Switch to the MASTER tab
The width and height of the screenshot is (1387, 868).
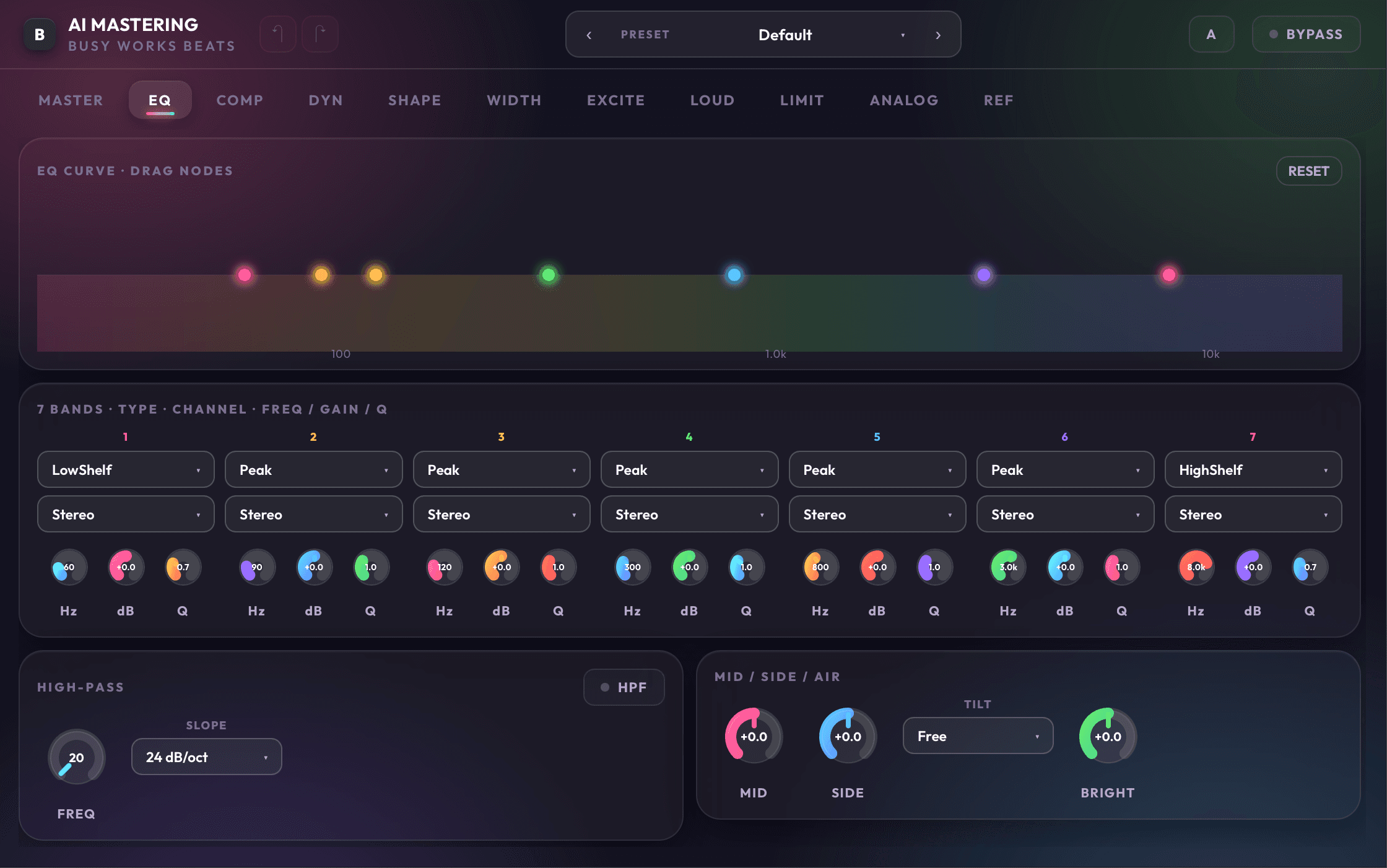[71, 100]
